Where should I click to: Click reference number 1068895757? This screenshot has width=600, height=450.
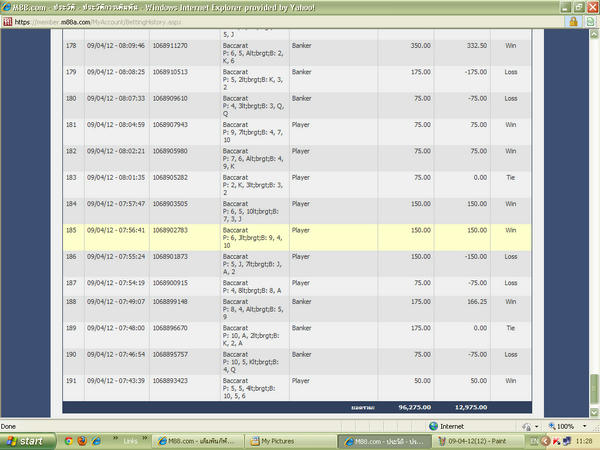[x=170, y=355]
